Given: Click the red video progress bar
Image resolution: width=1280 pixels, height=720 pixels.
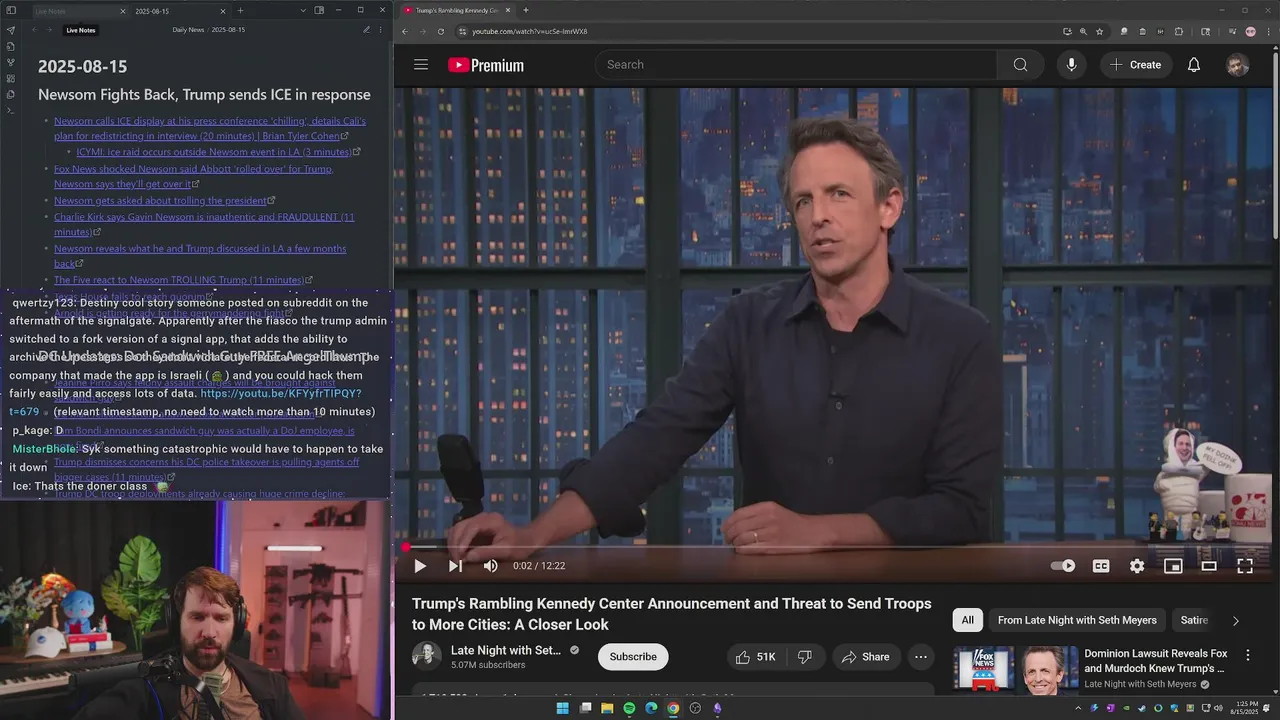Looking at the screenshot, I should [836, 547].
